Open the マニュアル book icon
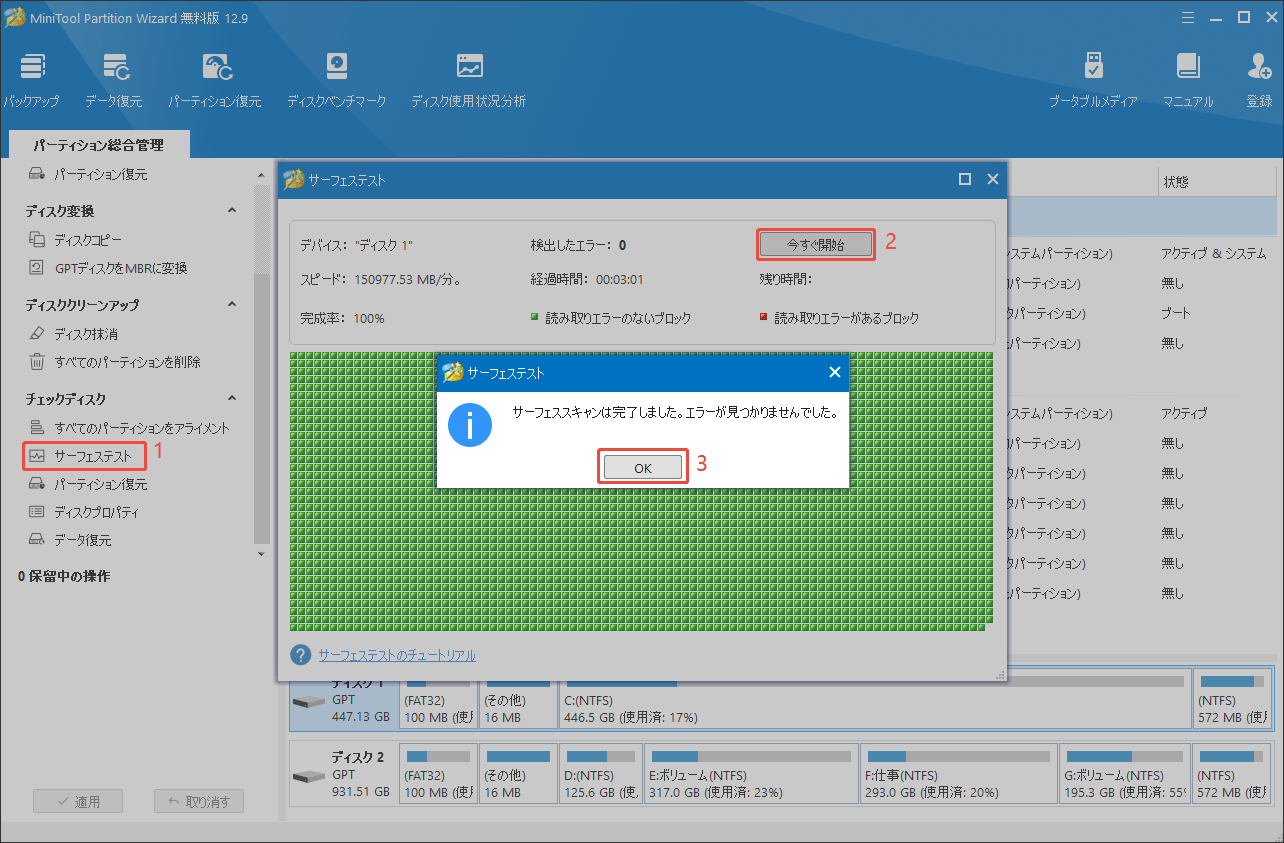The width and height of the screenshot is (1284, 843). 1188,80
